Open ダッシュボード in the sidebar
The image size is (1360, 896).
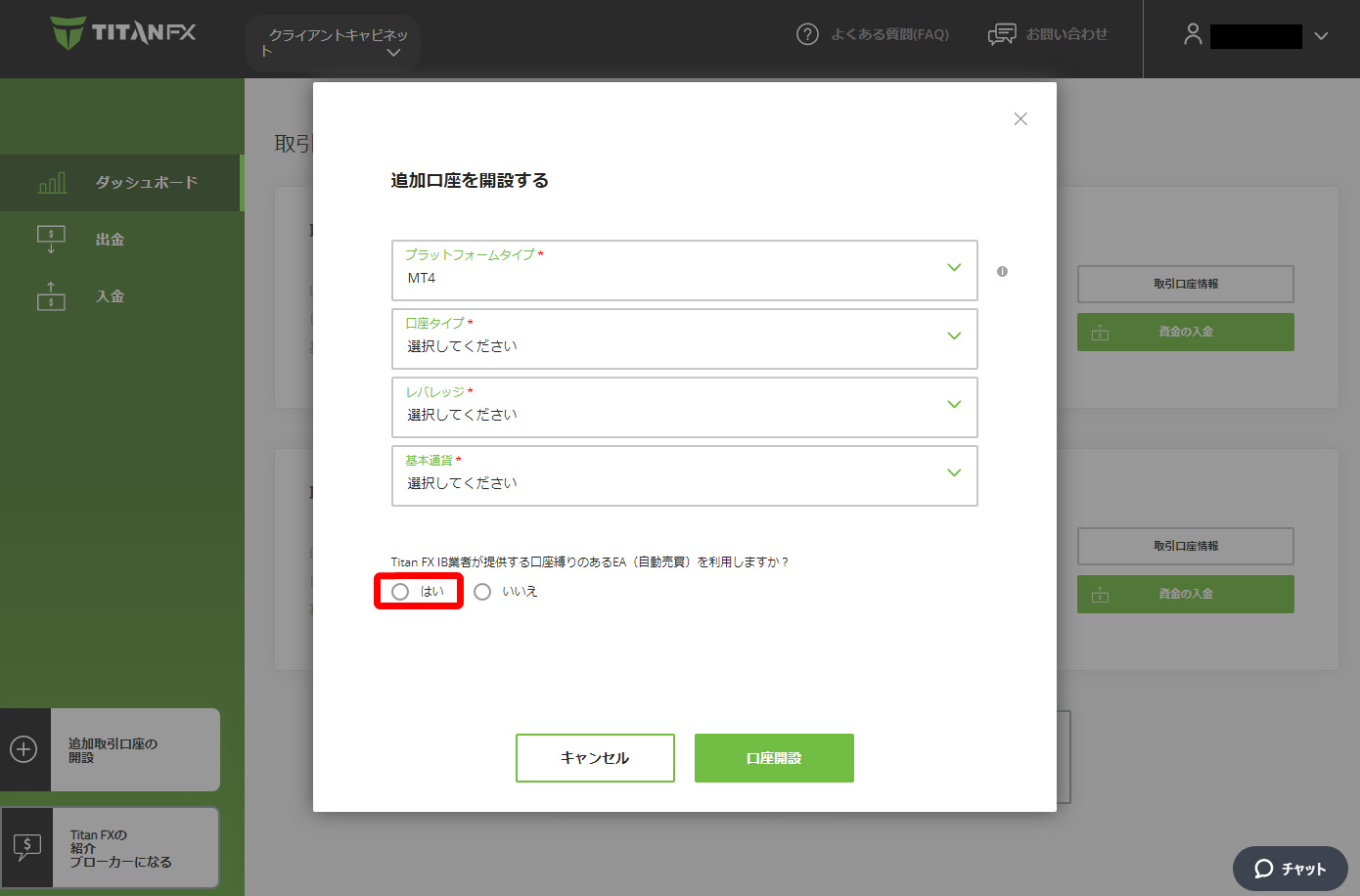[x=120, y=183]
